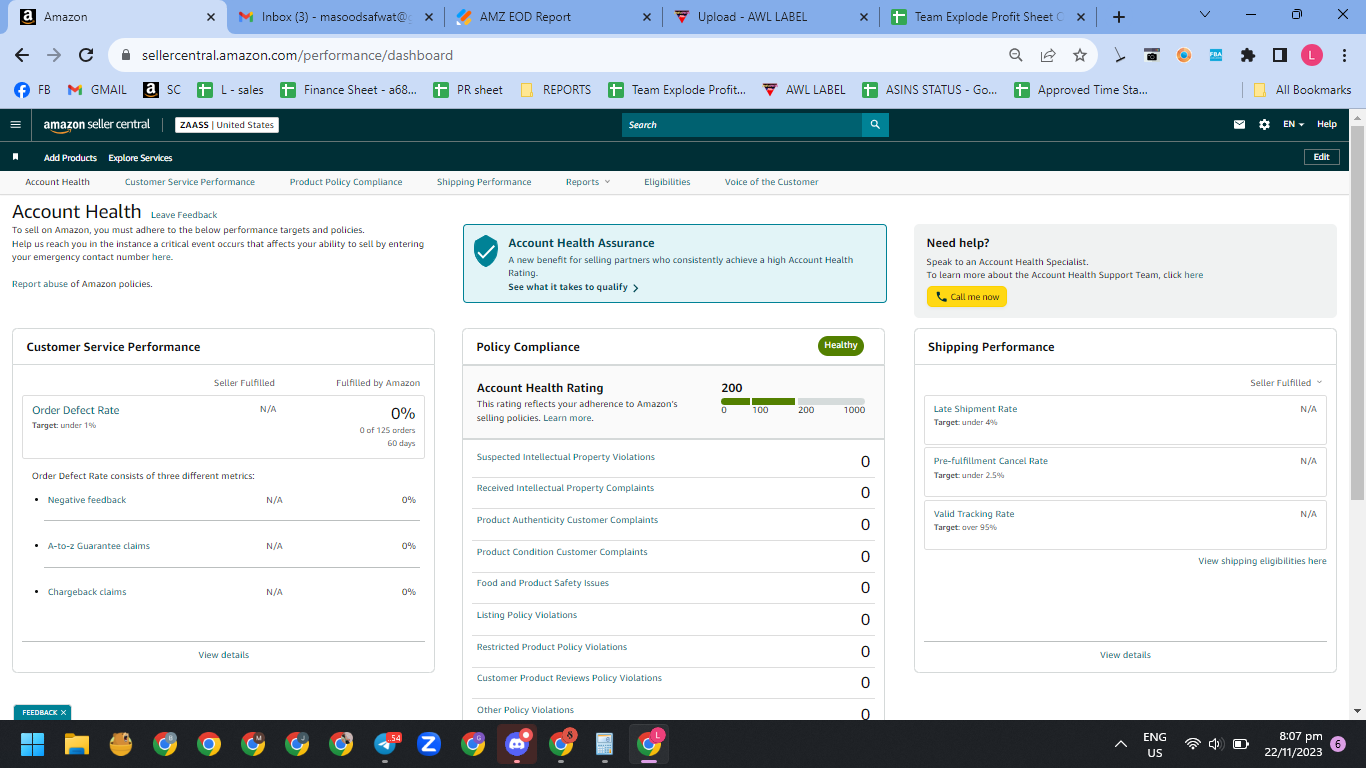Open the Chrome zoom magnifier icon
Screen dimensions: 1366x768
pos(1016,56)
